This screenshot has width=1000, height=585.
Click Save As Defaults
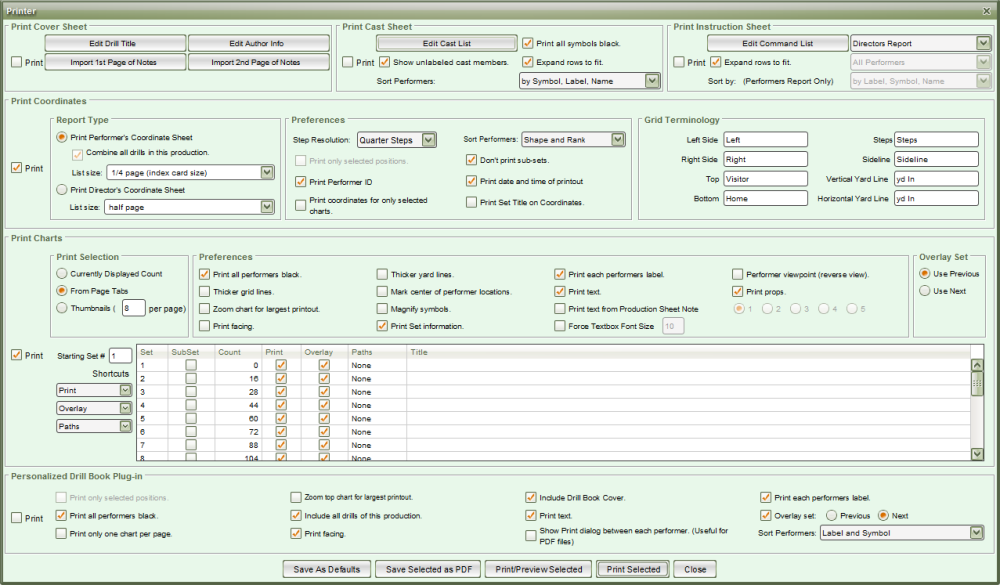point(327,568)
